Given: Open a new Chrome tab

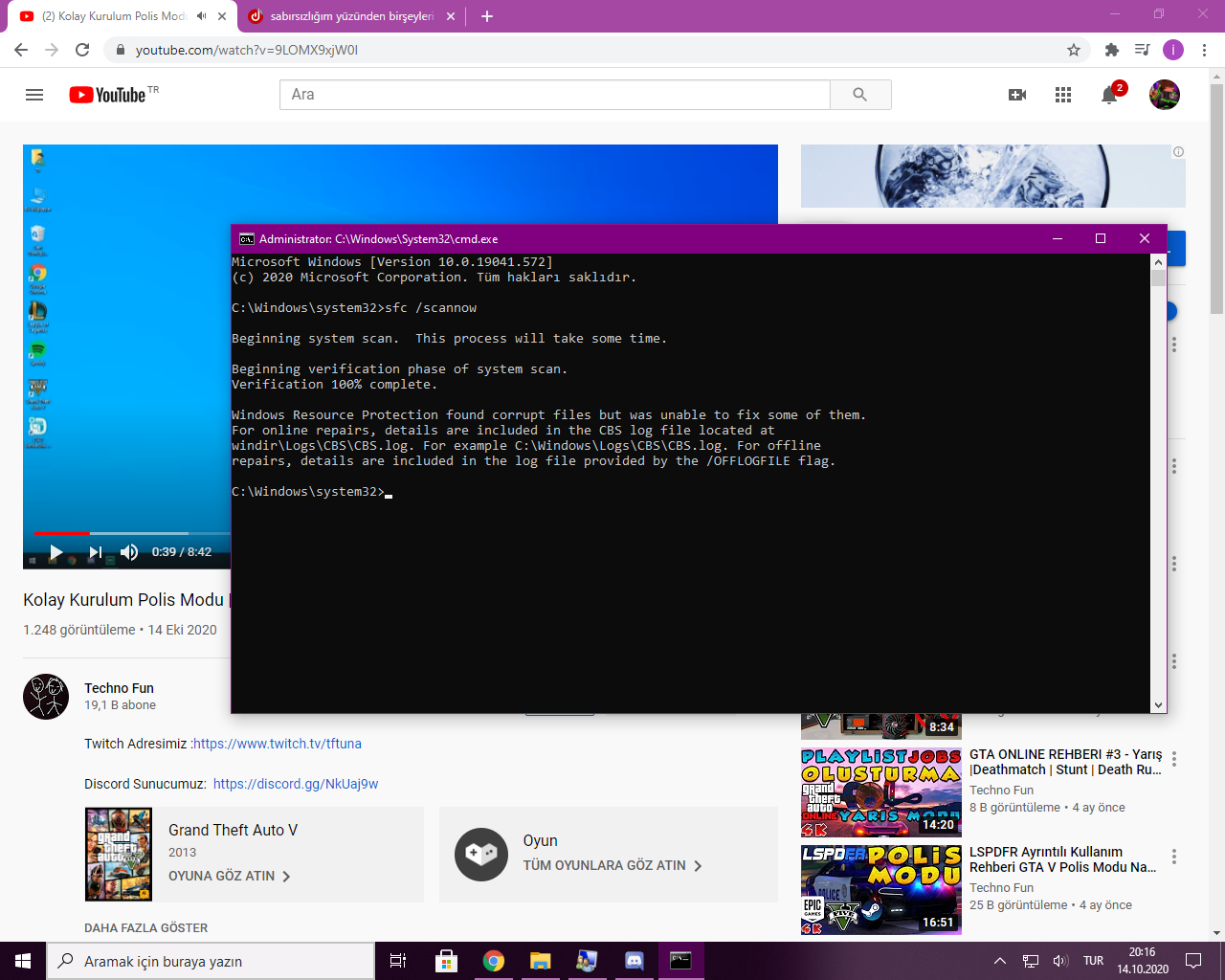Looking at the screenshot, I should (487, 16).
